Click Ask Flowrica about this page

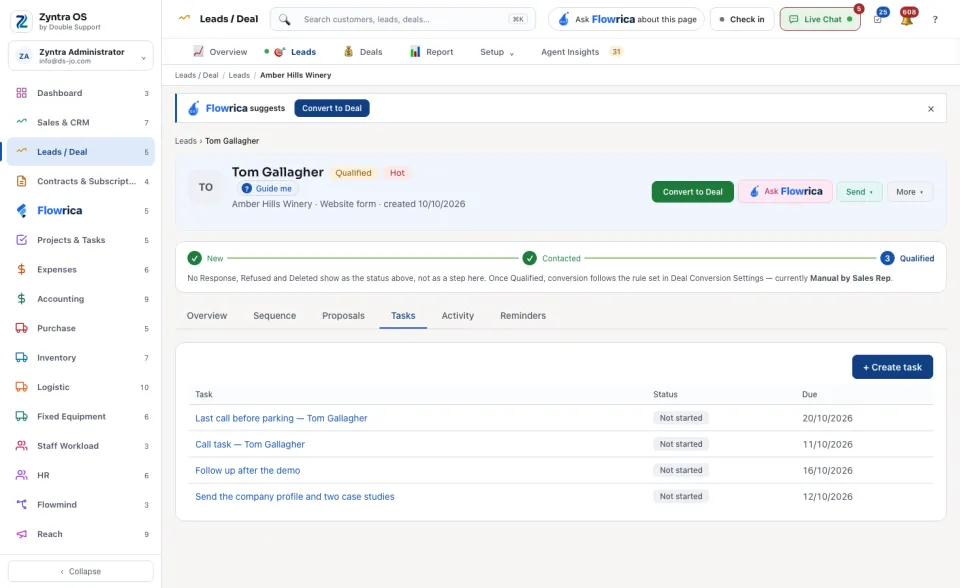point(626,20)
